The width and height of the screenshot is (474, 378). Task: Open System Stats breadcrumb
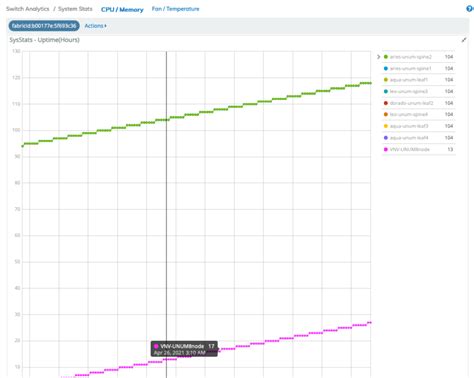pyautogui.click(x=75, y=9)
